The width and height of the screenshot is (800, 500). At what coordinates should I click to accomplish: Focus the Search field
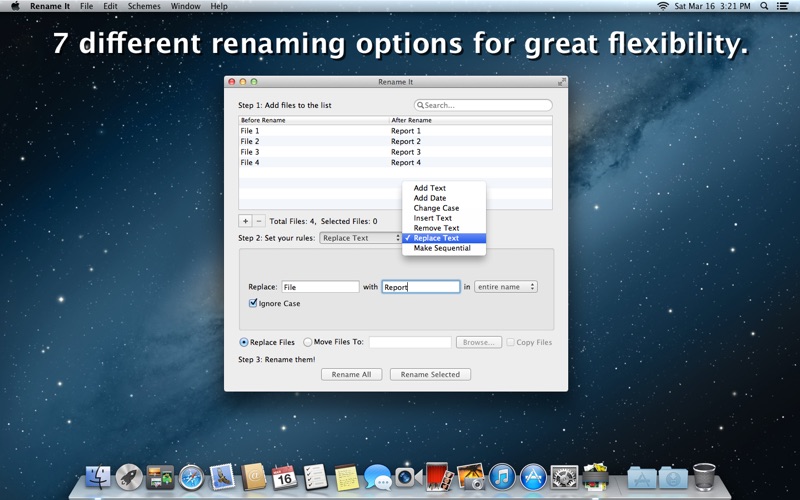483,105
